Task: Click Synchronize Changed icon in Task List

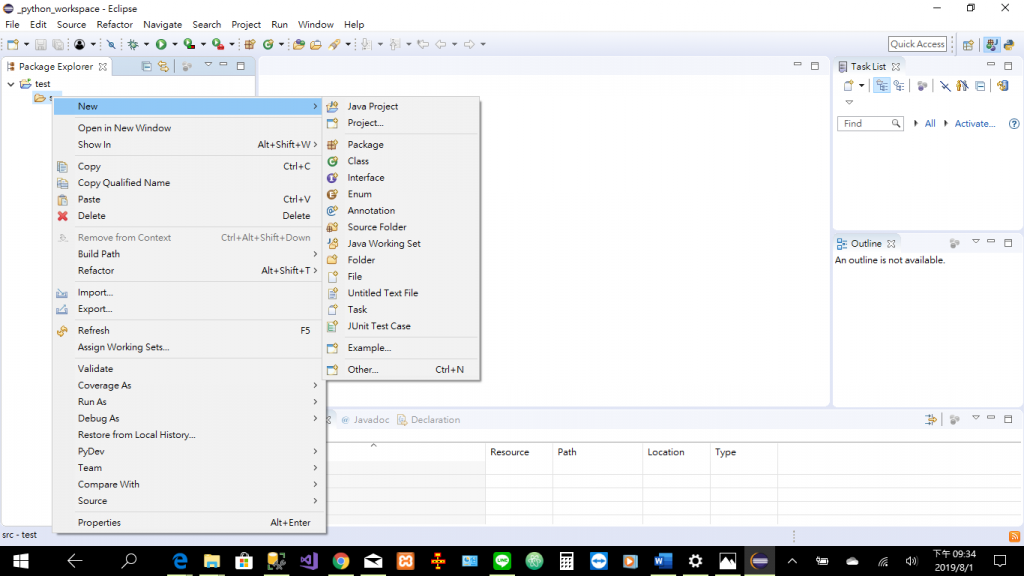Action: tap(1002, 86)
